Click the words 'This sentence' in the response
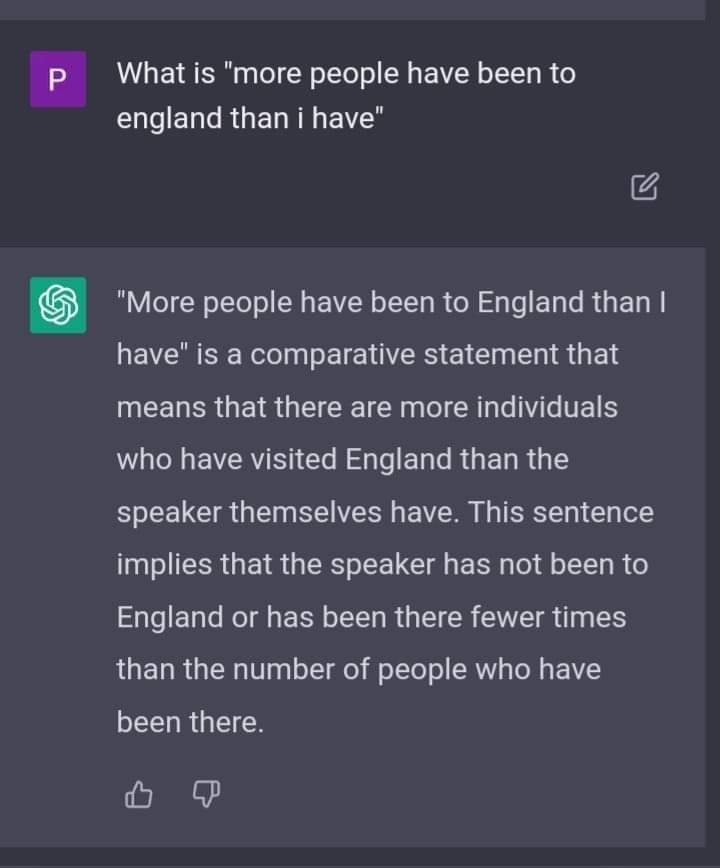Image resolution: width=720 pixels, height=868 pixels. (x=561, y=512)
